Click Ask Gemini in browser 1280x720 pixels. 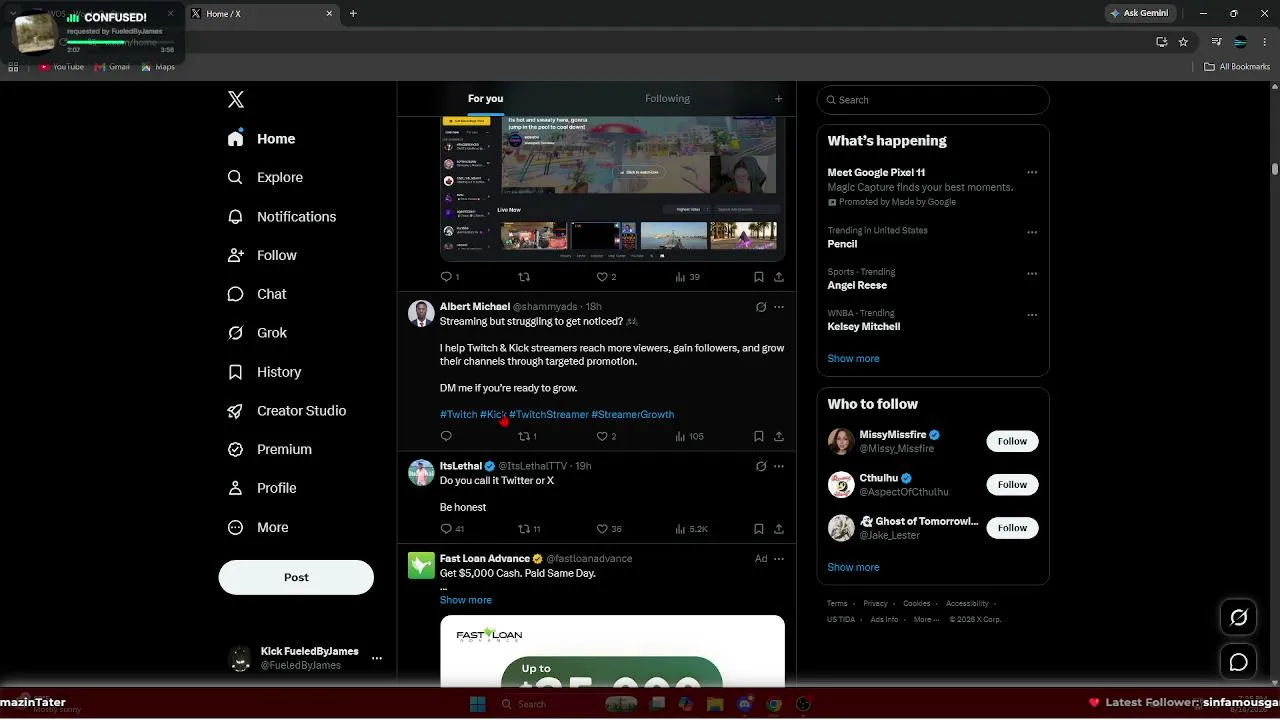[x=1138, y=13]
